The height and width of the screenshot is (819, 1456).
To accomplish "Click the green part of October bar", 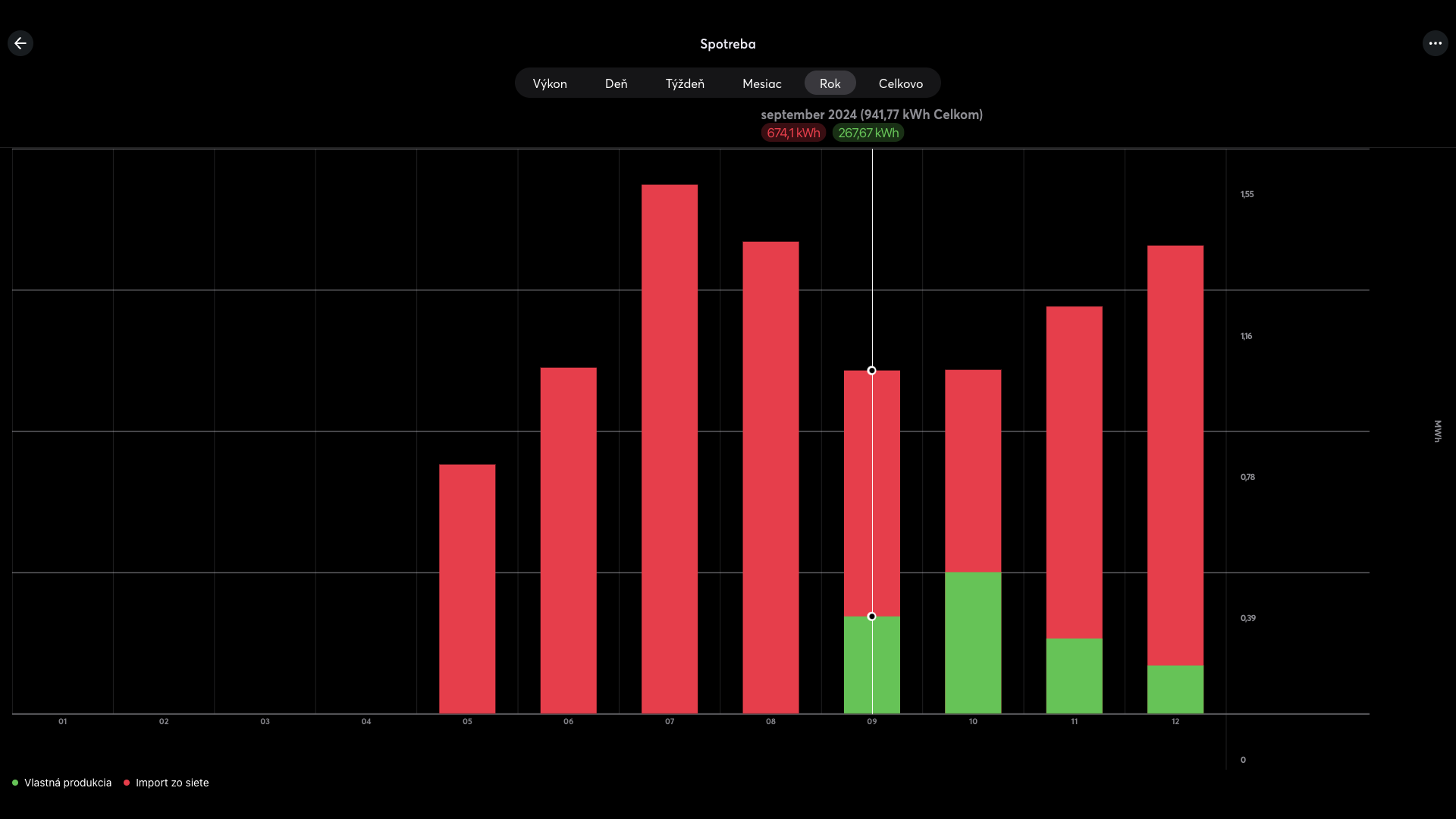I will pos(973,642).
